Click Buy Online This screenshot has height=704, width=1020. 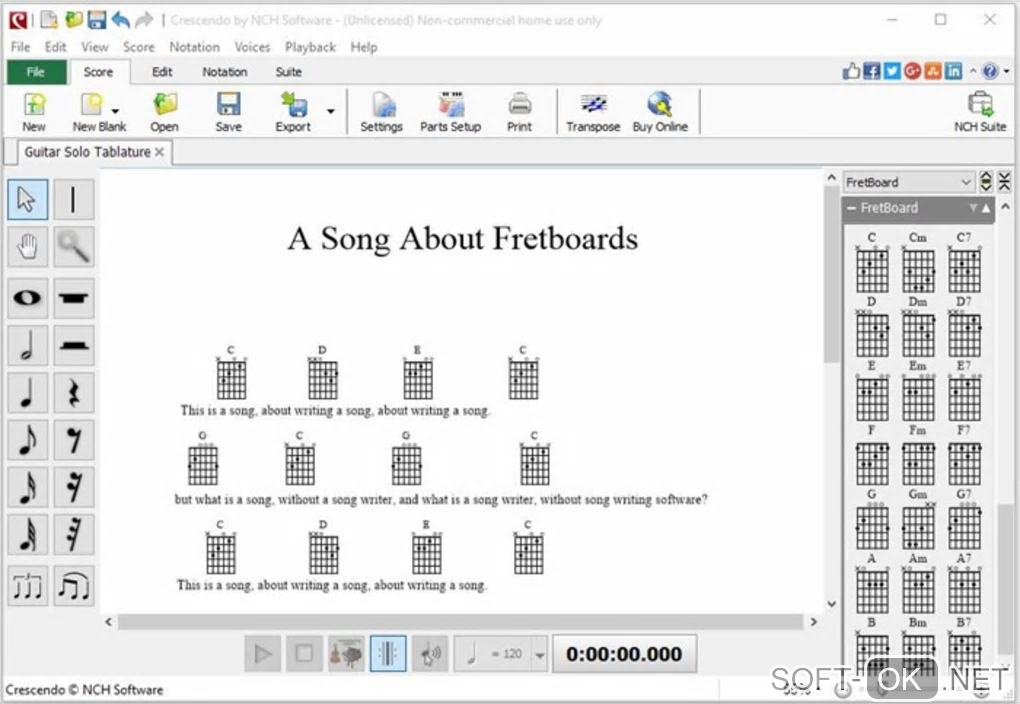[660, 112]
